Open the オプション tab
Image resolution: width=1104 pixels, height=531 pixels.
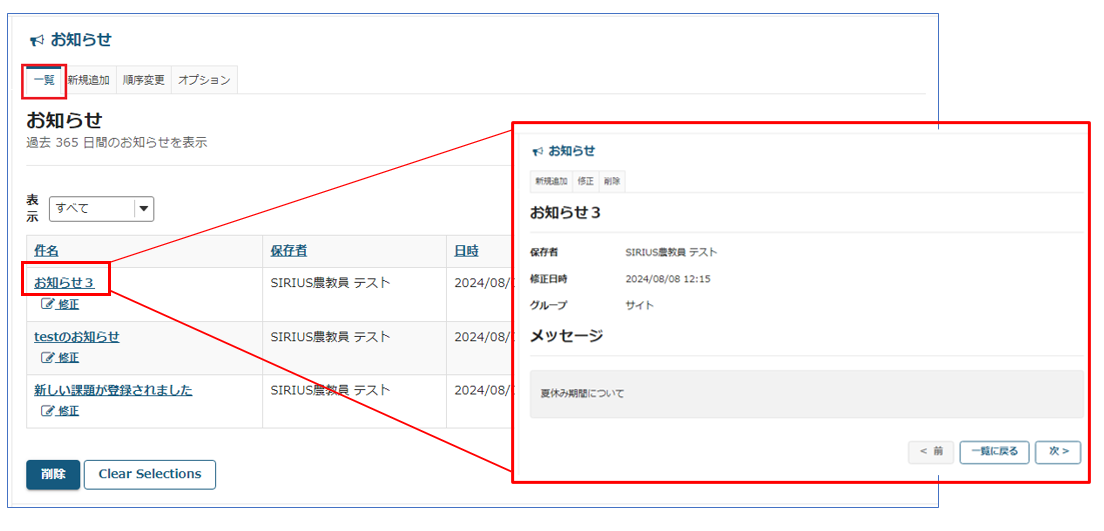[204, 80]
